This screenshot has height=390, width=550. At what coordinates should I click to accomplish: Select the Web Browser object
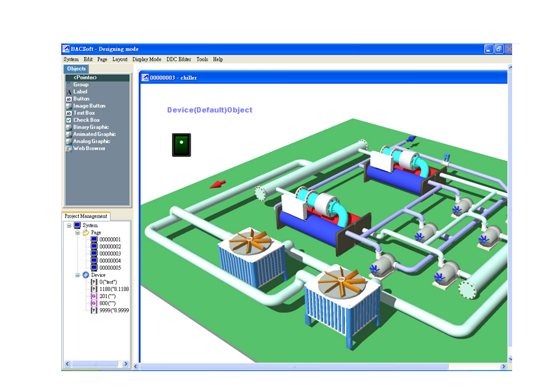tap(89, 148)
